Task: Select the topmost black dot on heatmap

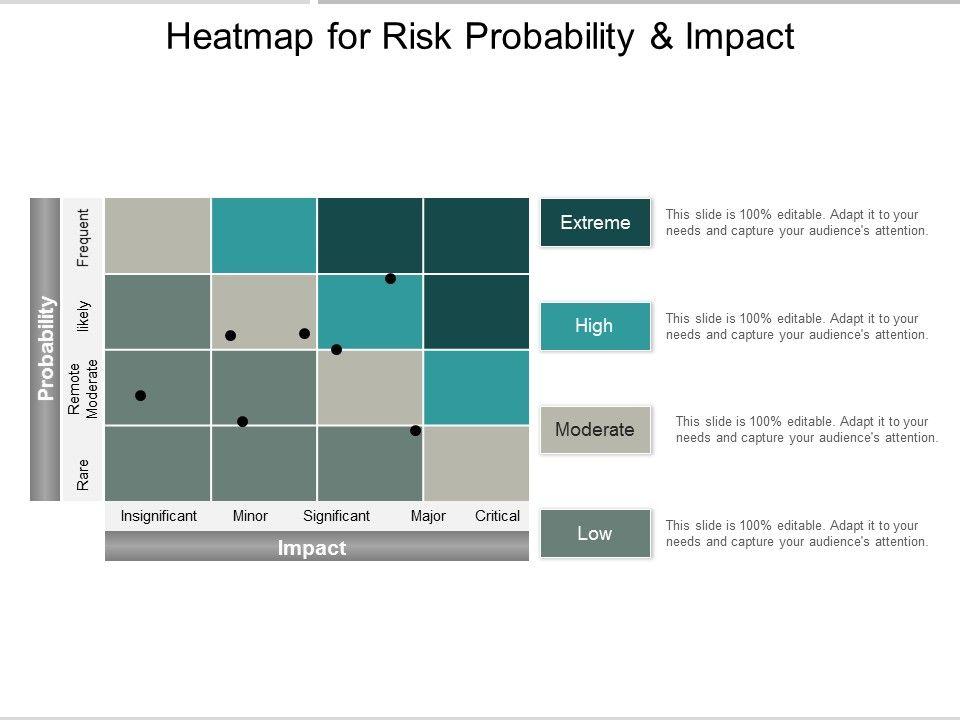Action: (x=391, y=279)
